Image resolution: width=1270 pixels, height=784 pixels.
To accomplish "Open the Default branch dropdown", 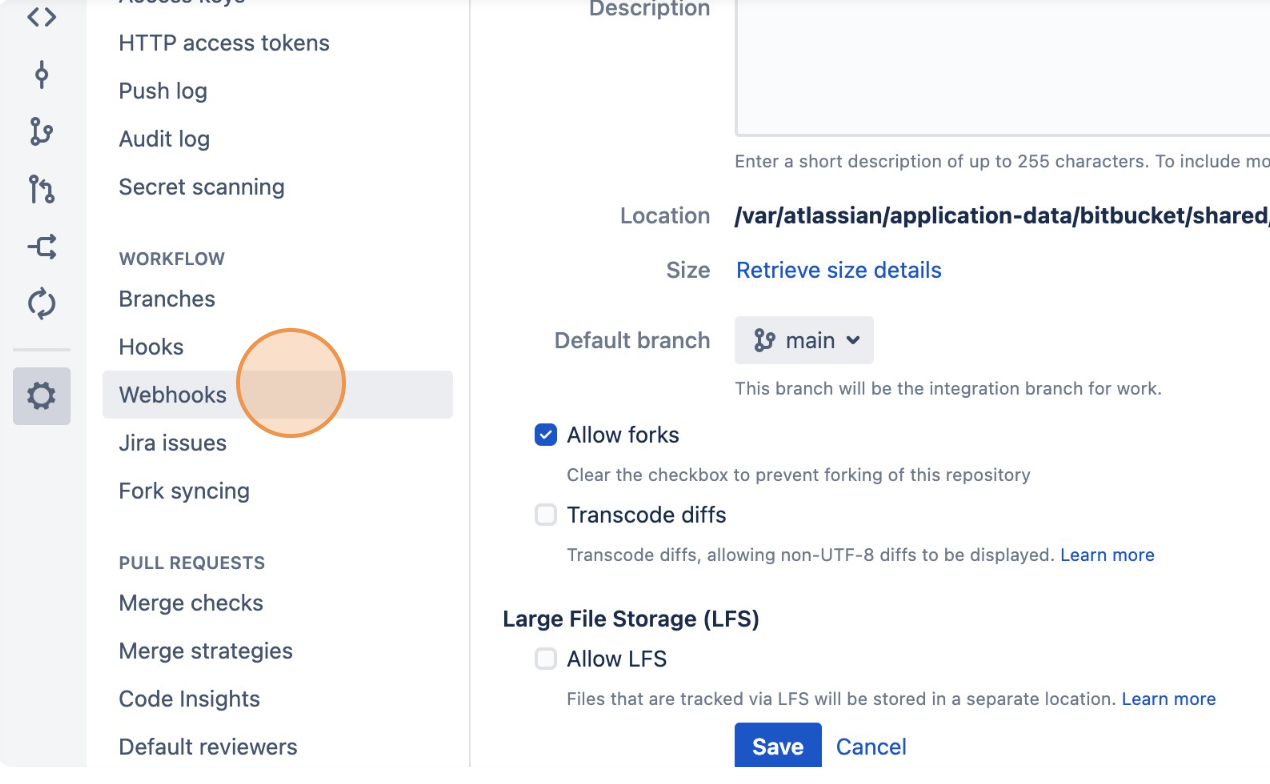I will [x=804, y=340].
